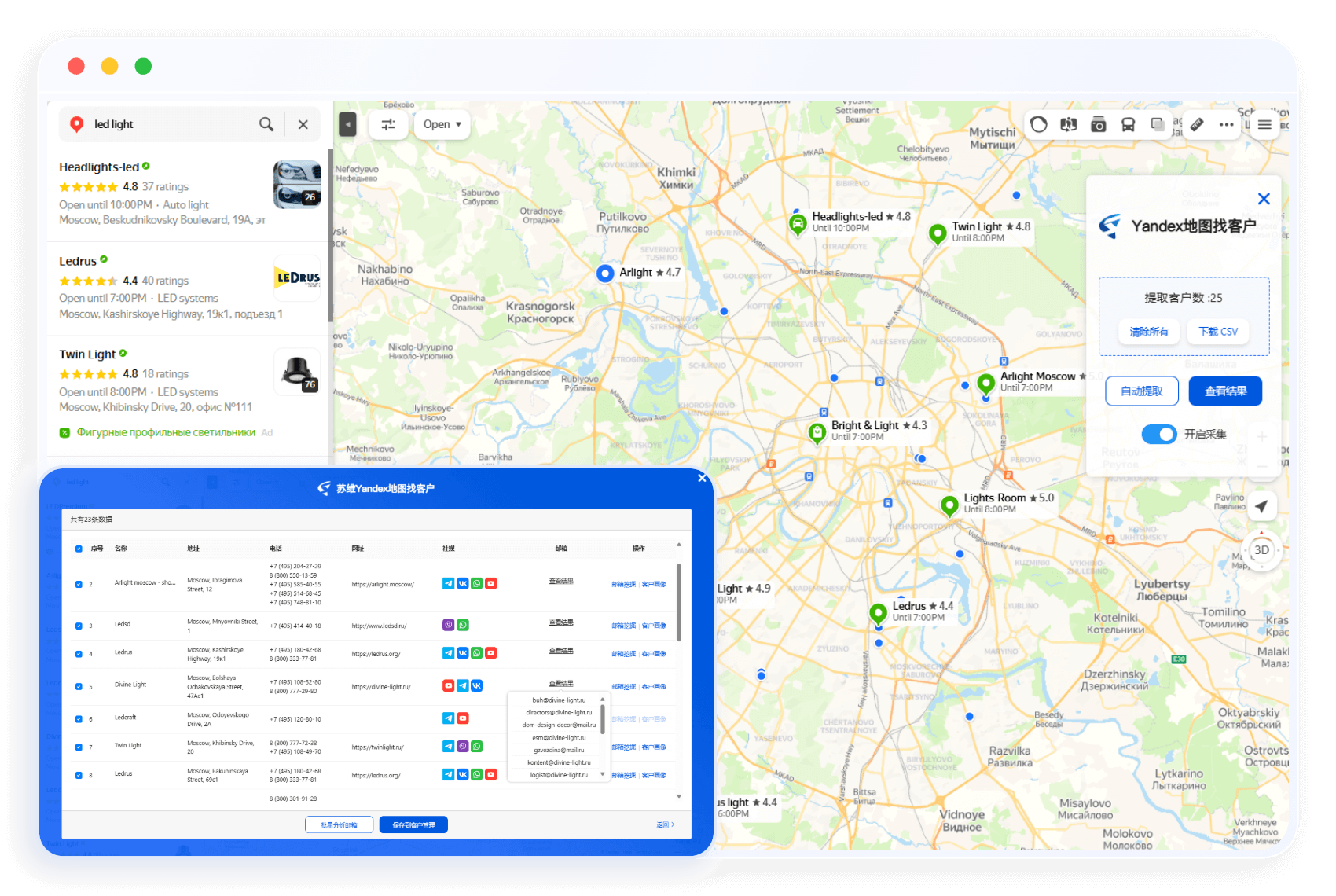The height and width of the screenshot is (896, 1336).
Task: Select the Headlights-led search result
Action: tap(99, 167)
